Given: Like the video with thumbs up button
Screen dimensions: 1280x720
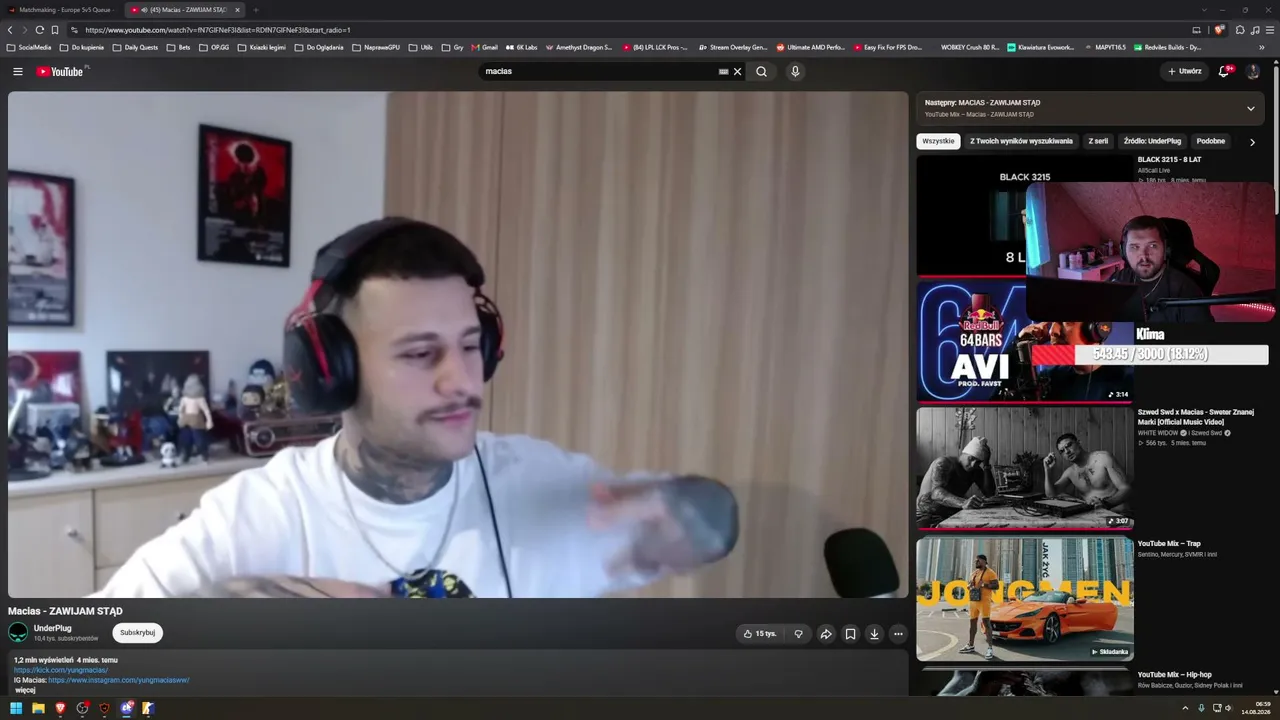Looking at the screenshot, I should click(x=760, y=633).
